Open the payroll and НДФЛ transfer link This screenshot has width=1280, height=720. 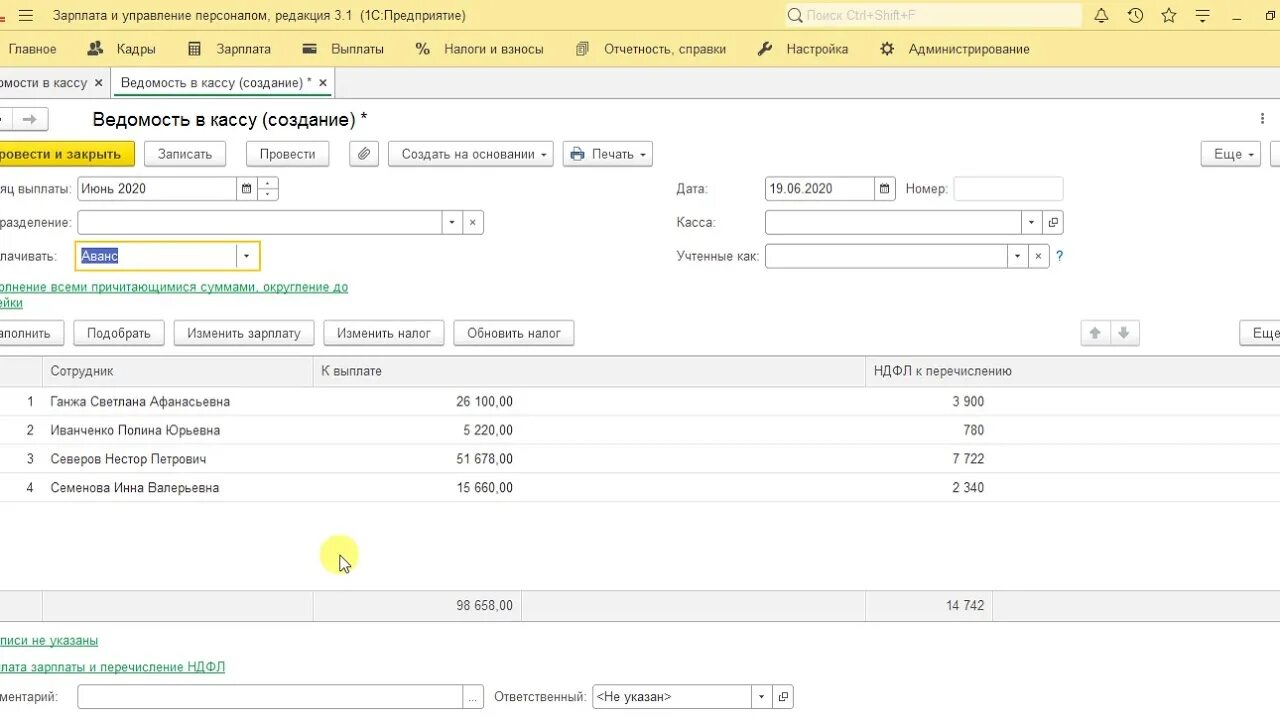pos(112,667)
